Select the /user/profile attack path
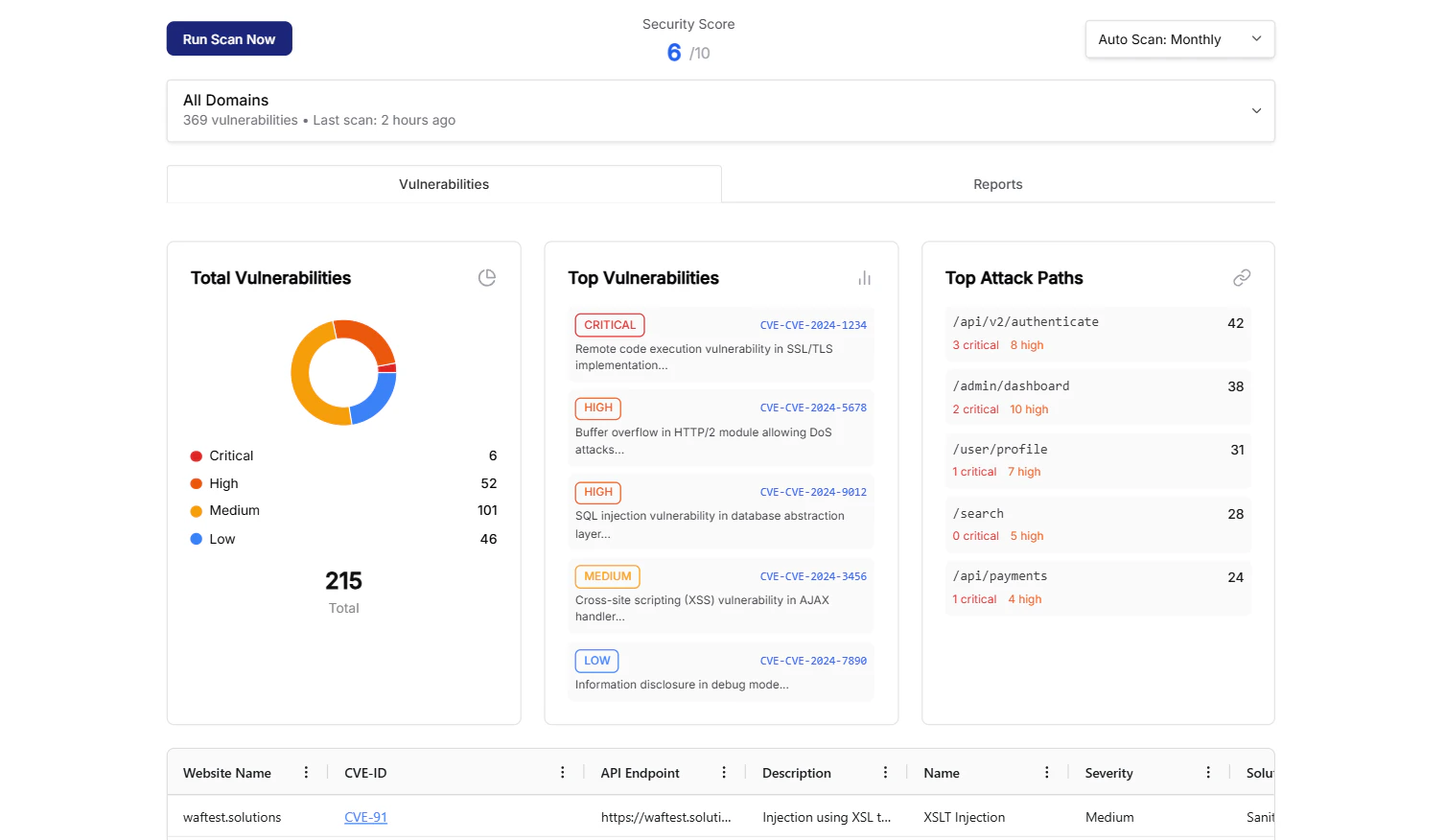 point(1098,460)
